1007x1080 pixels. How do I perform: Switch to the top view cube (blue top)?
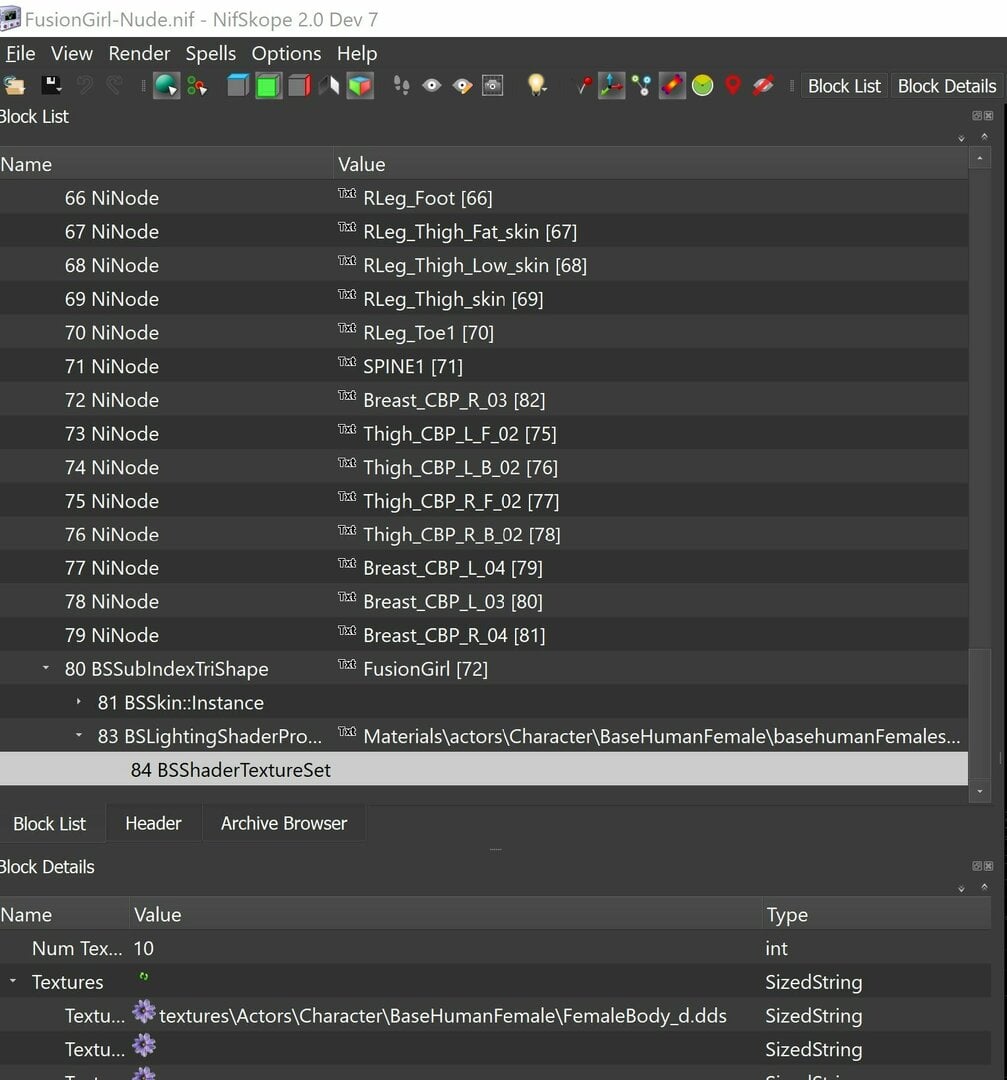click(238, 85)
